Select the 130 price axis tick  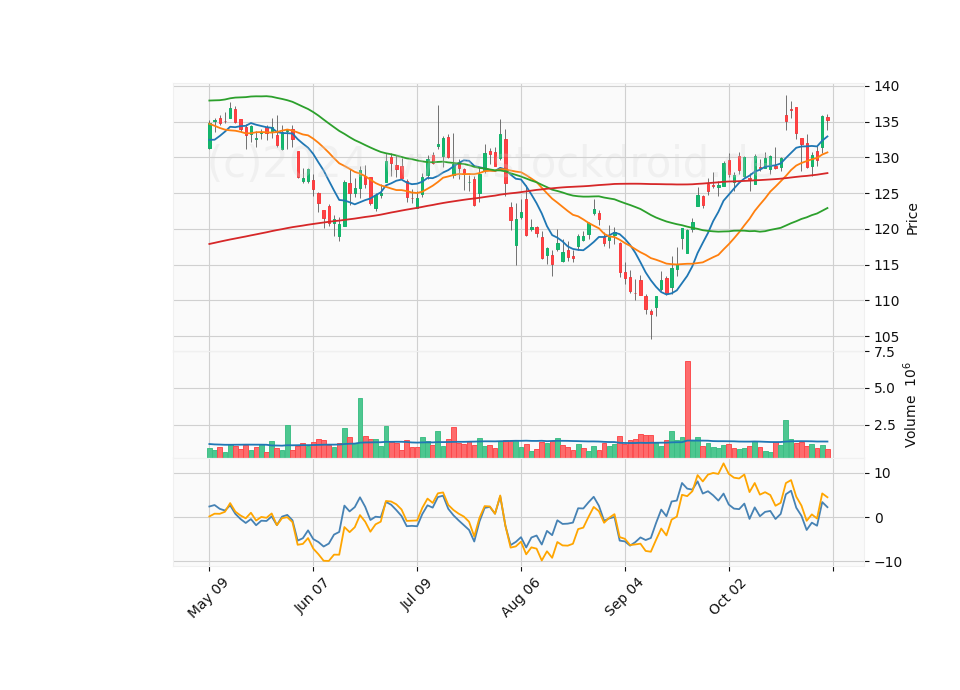click(x=887, y=158)
